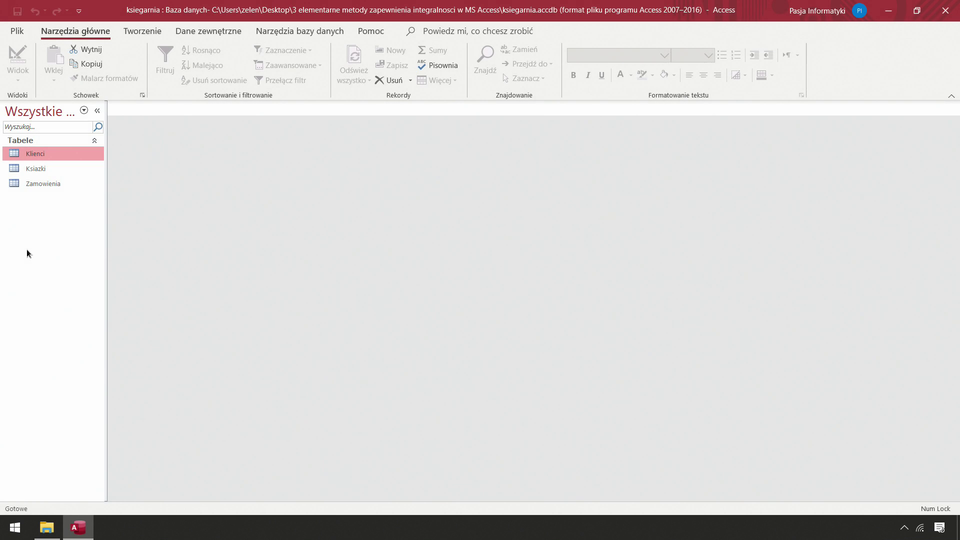This screenshot has height=540, width=960.
Task: Click the Kopiuj copy icon
Action: (x=74, y=64)
